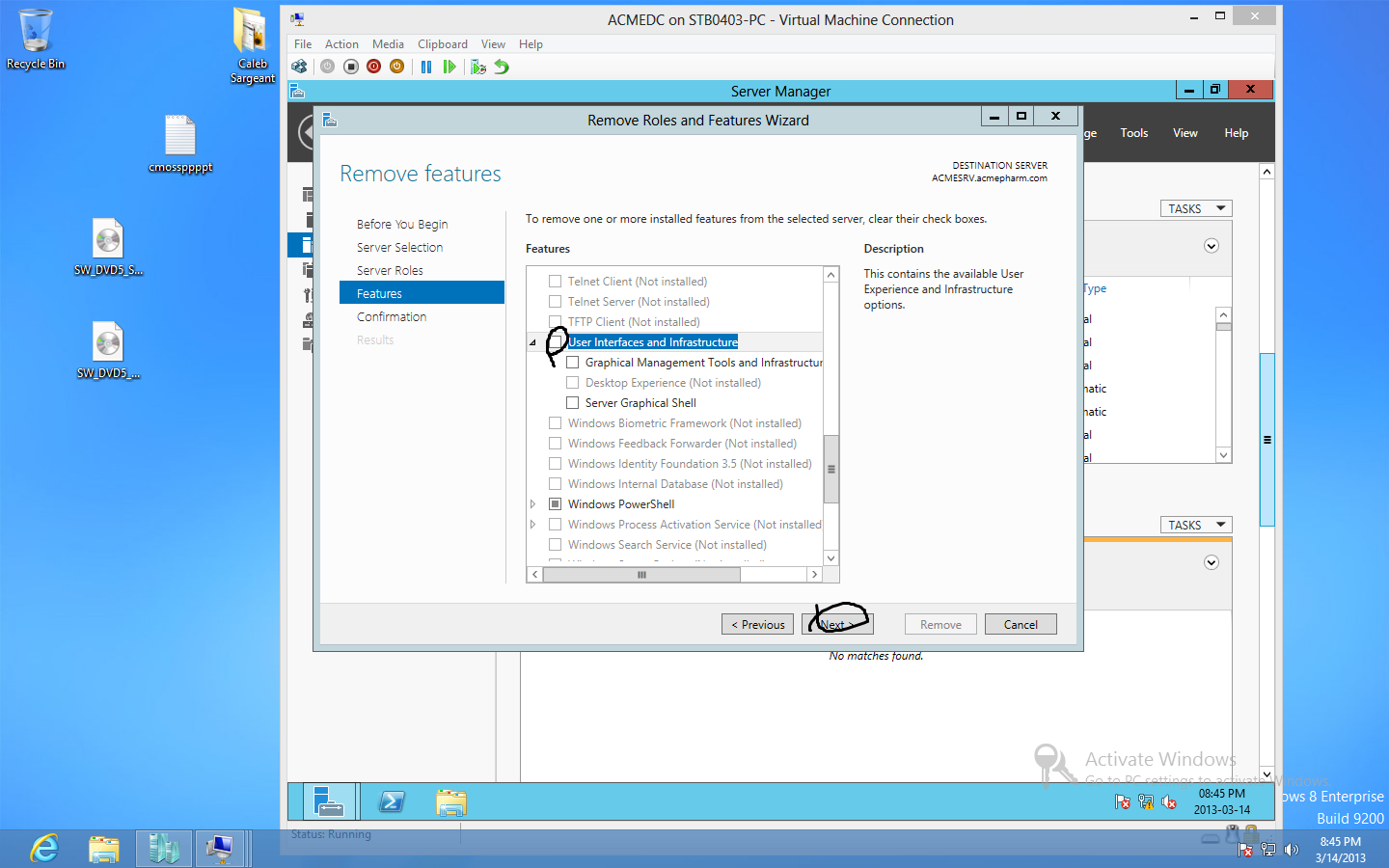The height and width of the screenshot is (868, 1389).
Task: Open the Media menu
Action: 388,44
